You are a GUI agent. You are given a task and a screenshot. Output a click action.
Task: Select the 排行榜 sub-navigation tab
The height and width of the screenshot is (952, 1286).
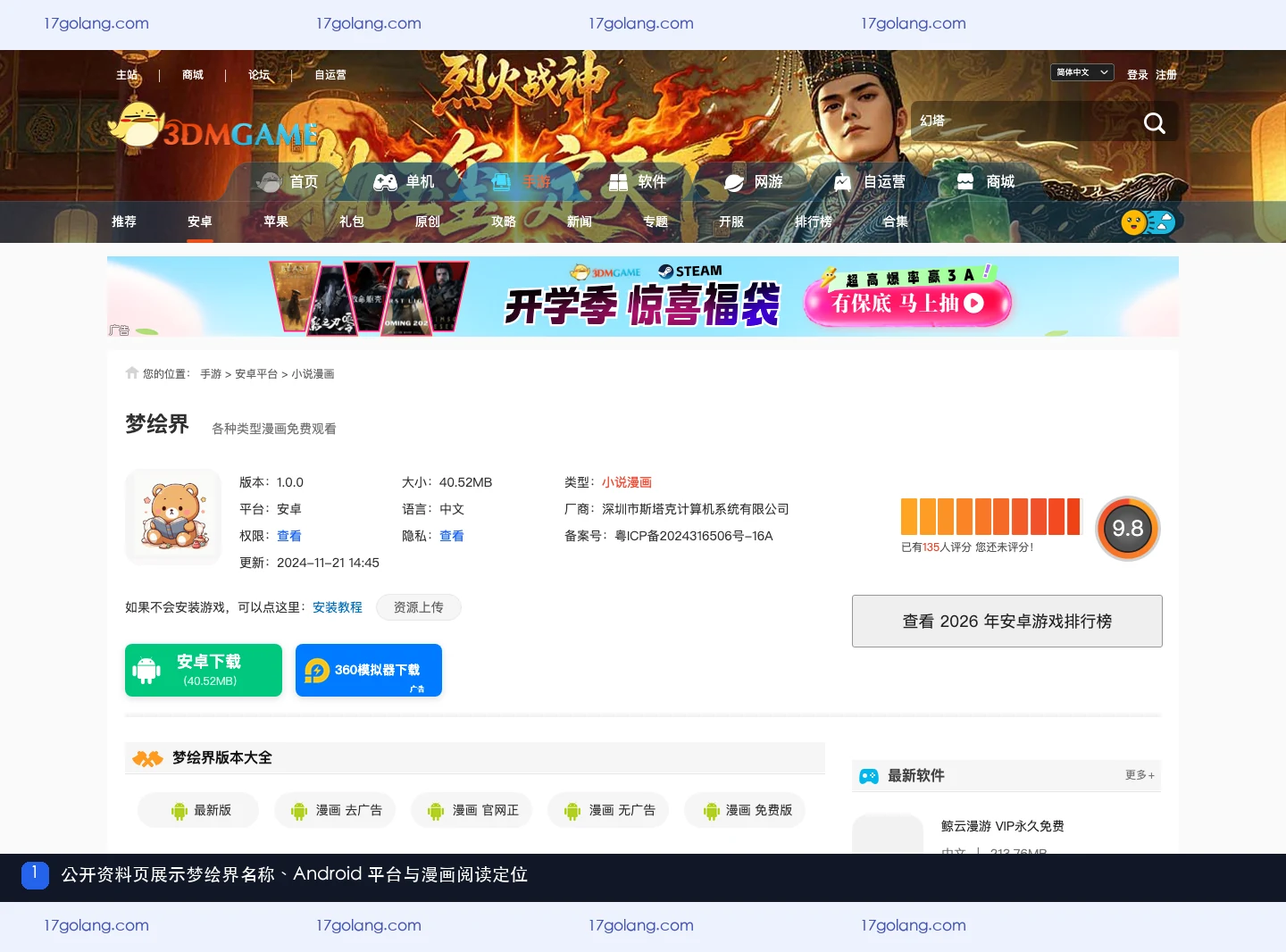[x=814, y=221]
